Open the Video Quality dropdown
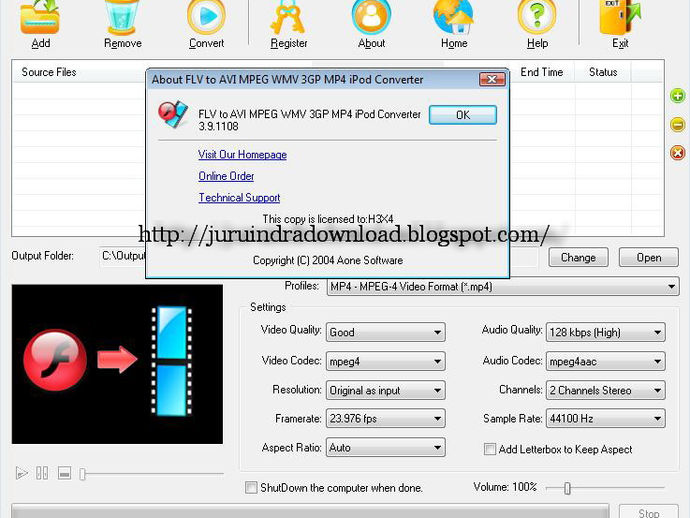690x518 pixels. coord(385,332)
